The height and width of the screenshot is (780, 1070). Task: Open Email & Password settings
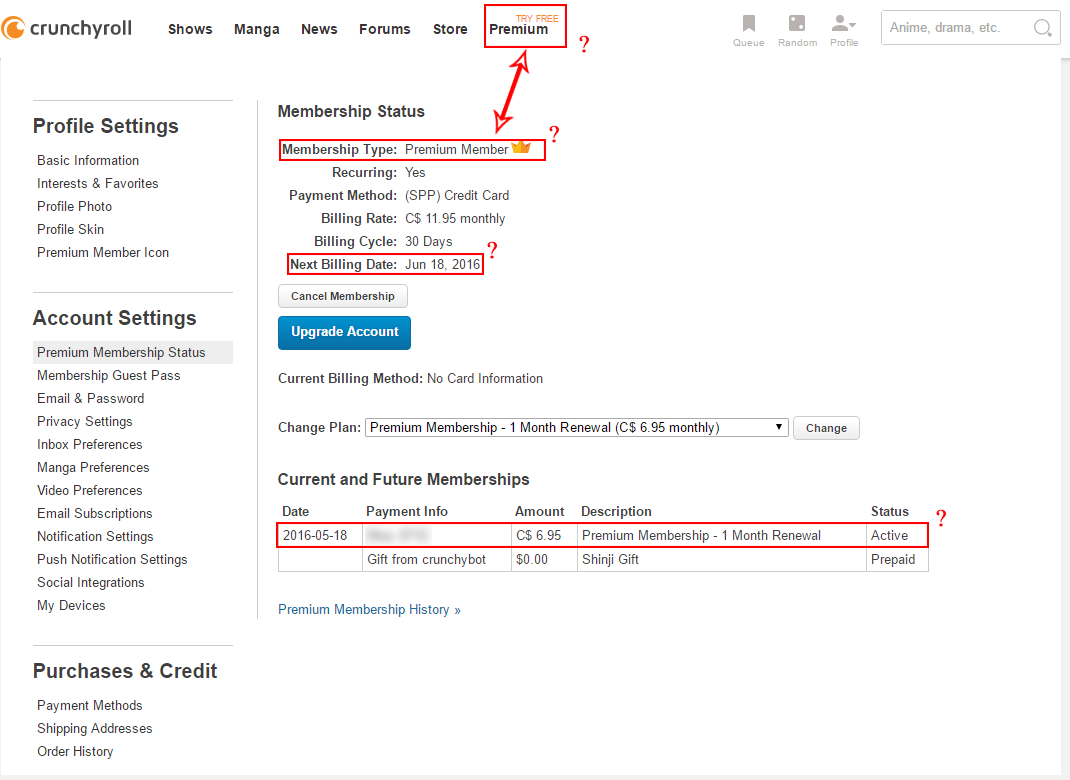click(91, 399)
